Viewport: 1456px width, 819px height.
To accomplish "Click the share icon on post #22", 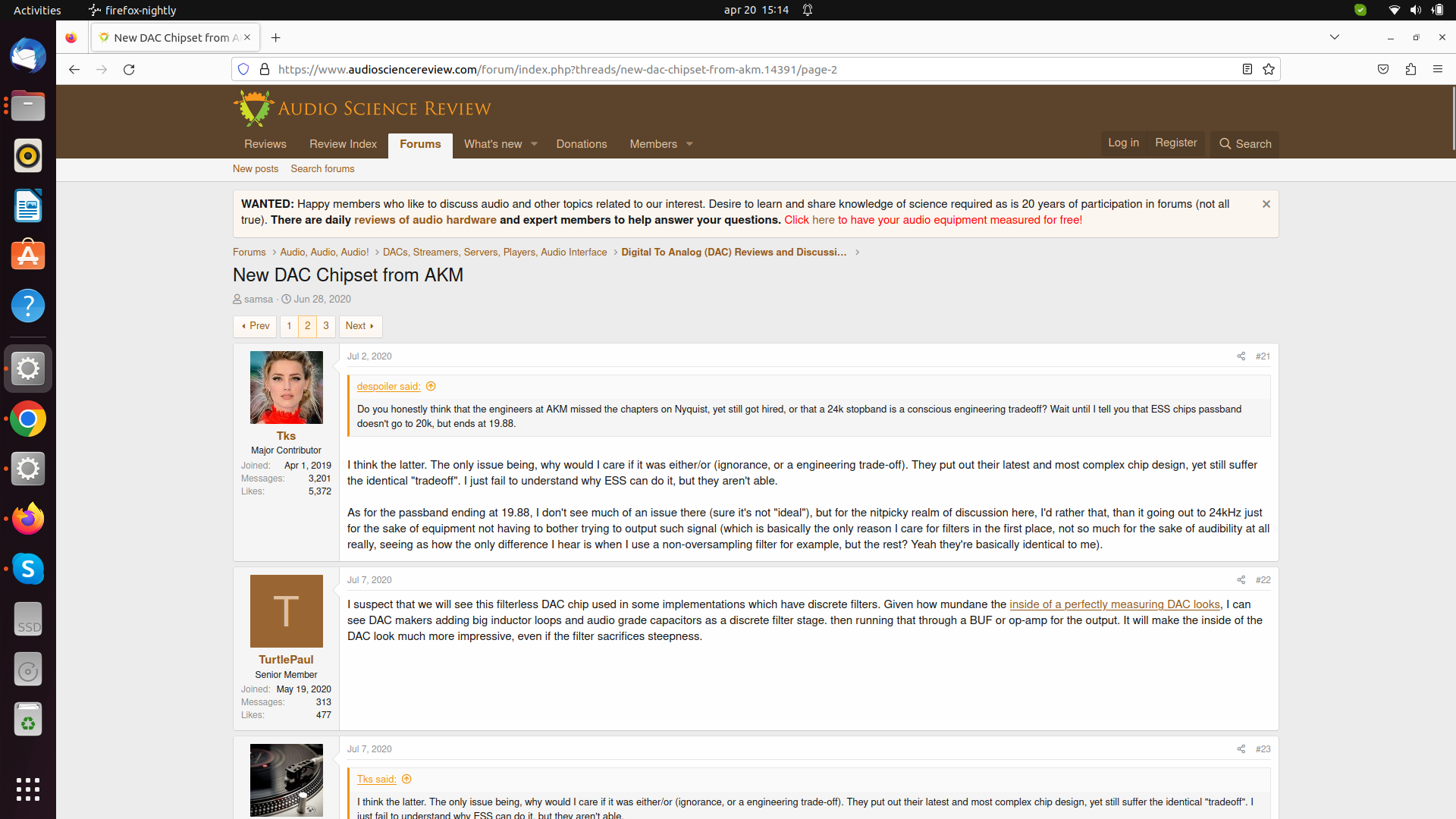I will [x=1241, y=579].
